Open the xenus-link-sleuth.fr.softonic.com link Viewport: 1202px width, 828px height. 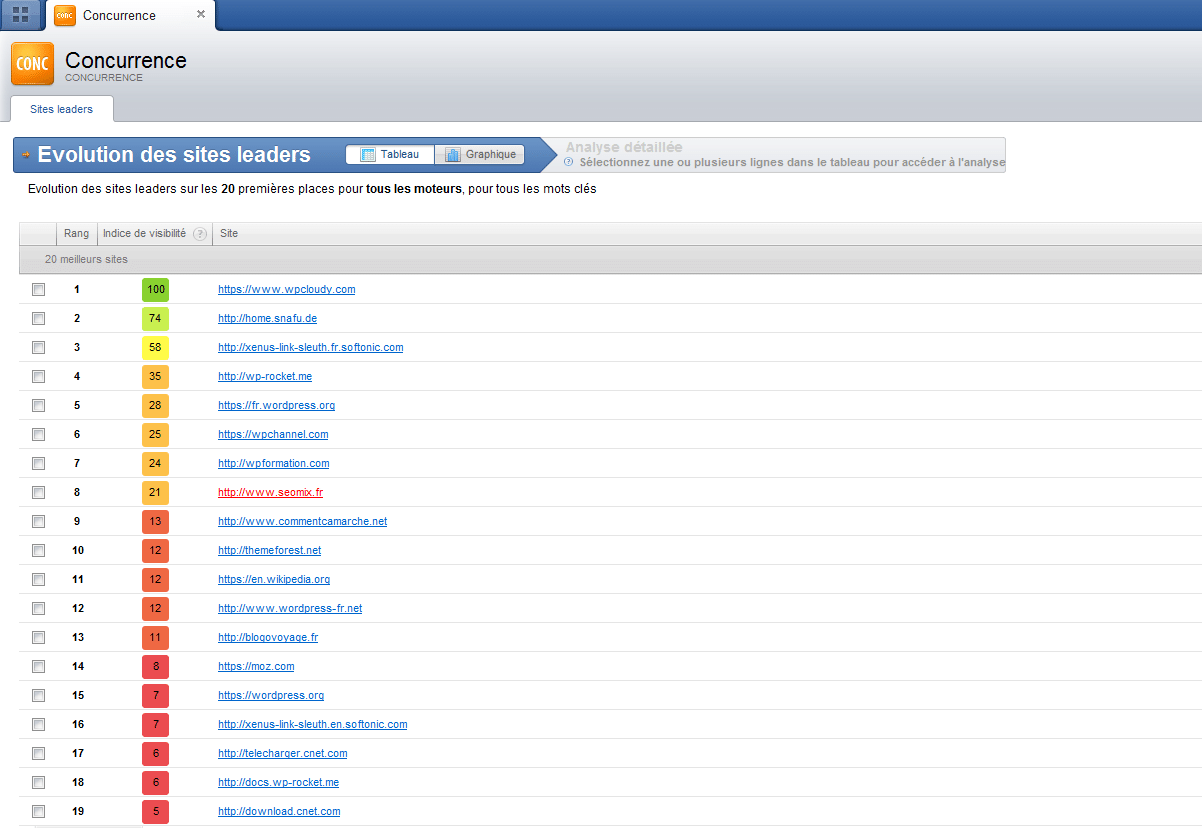(x=311, y=347)
